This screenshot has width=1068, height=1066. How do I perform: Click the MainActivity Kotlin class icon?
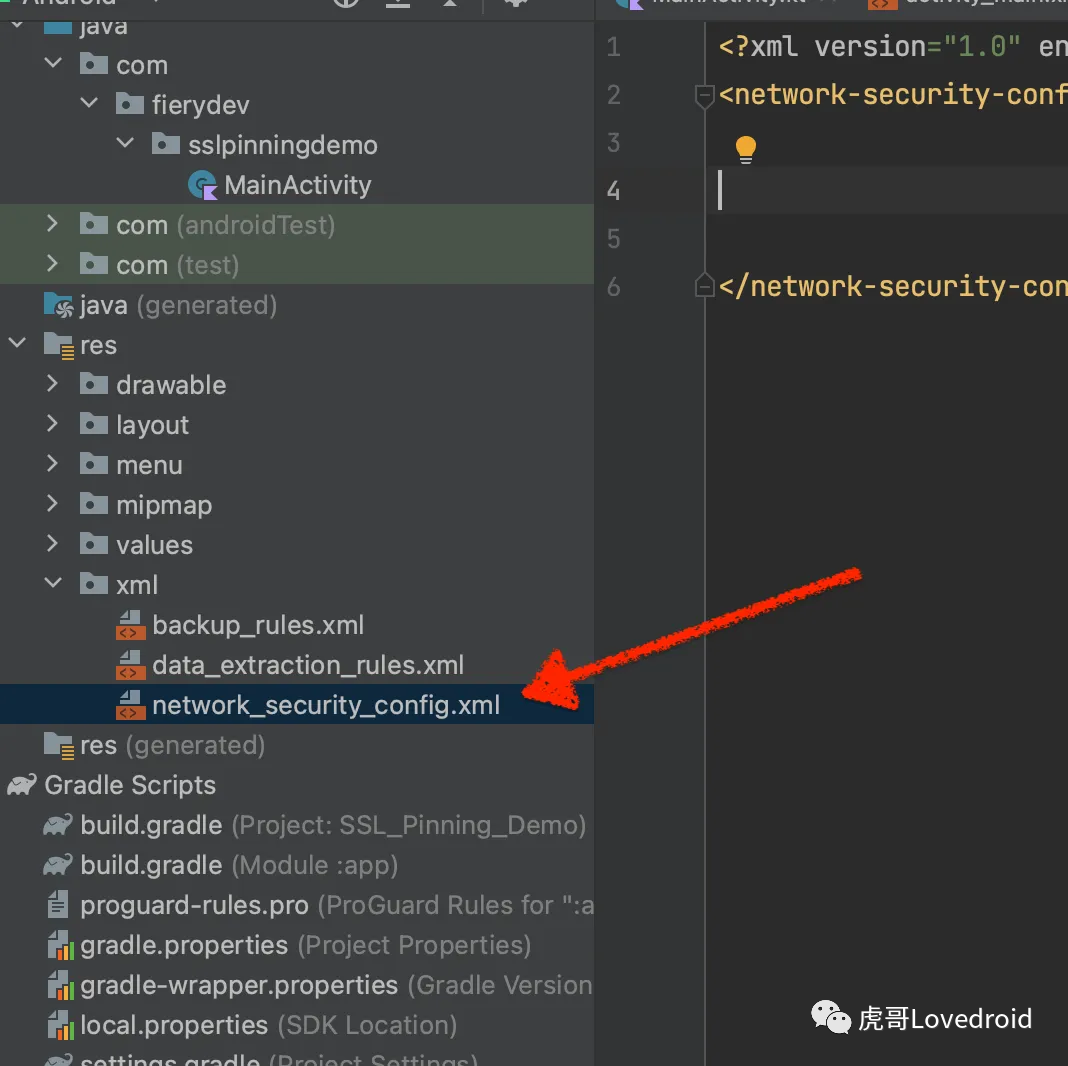click(202, 185)
